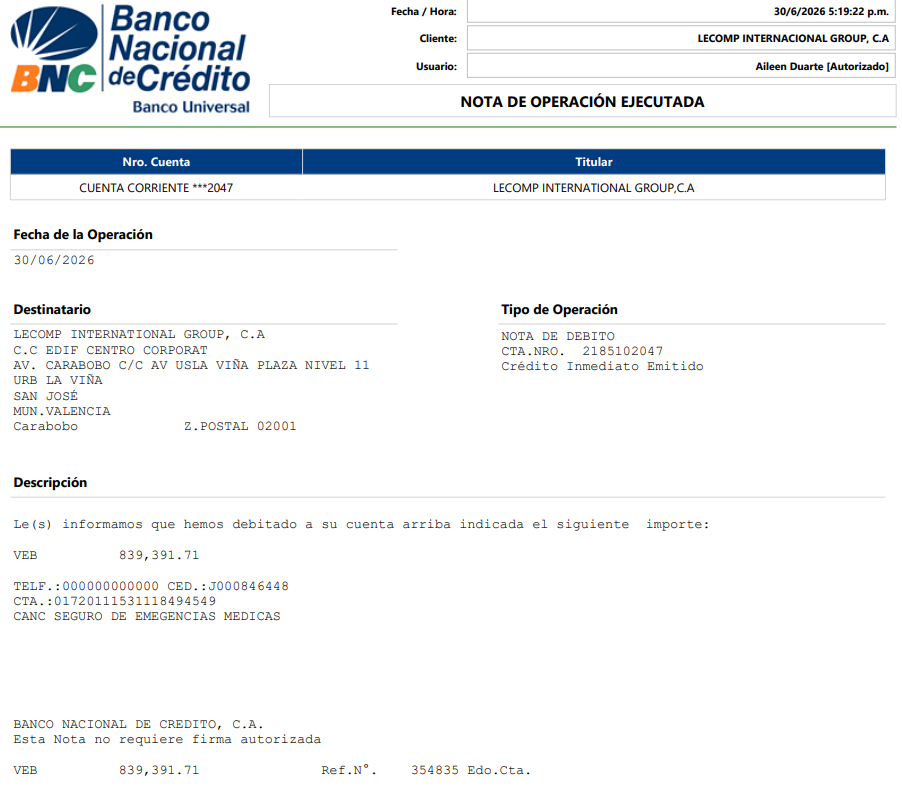Click the Fecha de la Operación heading

(83, 235)
